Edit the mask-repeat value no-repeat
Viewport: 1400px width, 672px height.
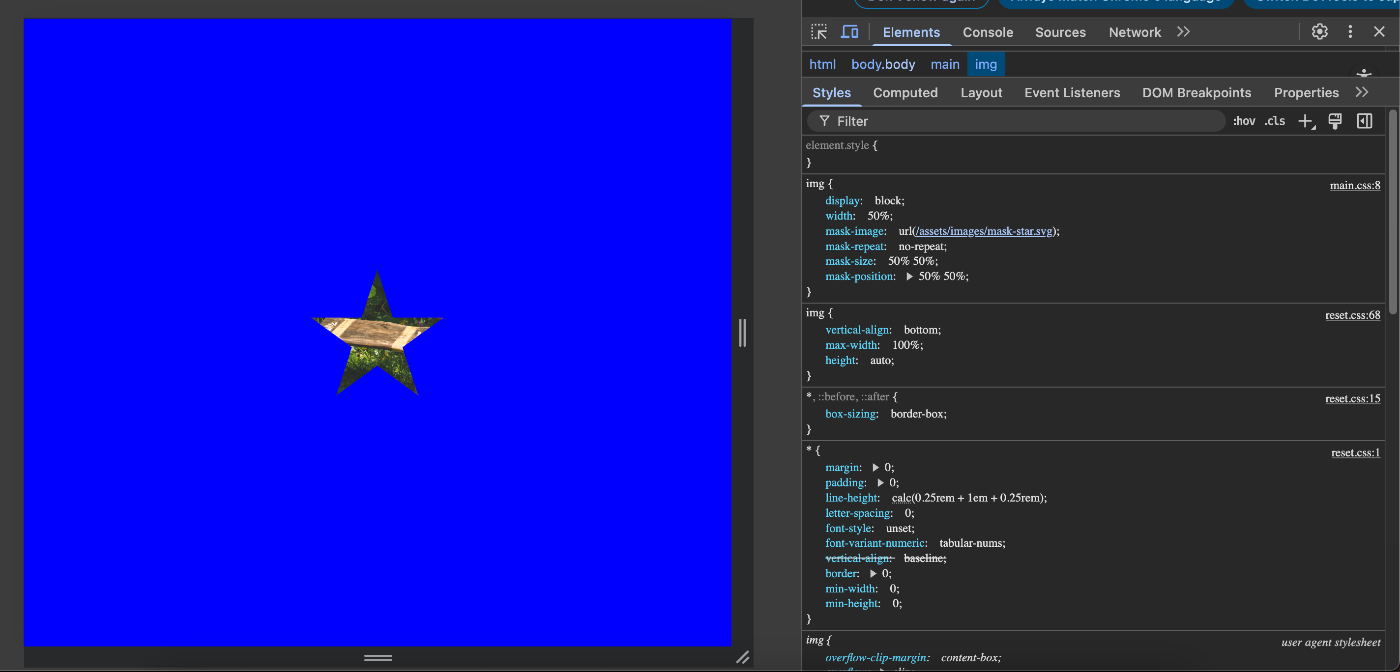(x=922, y=246)
